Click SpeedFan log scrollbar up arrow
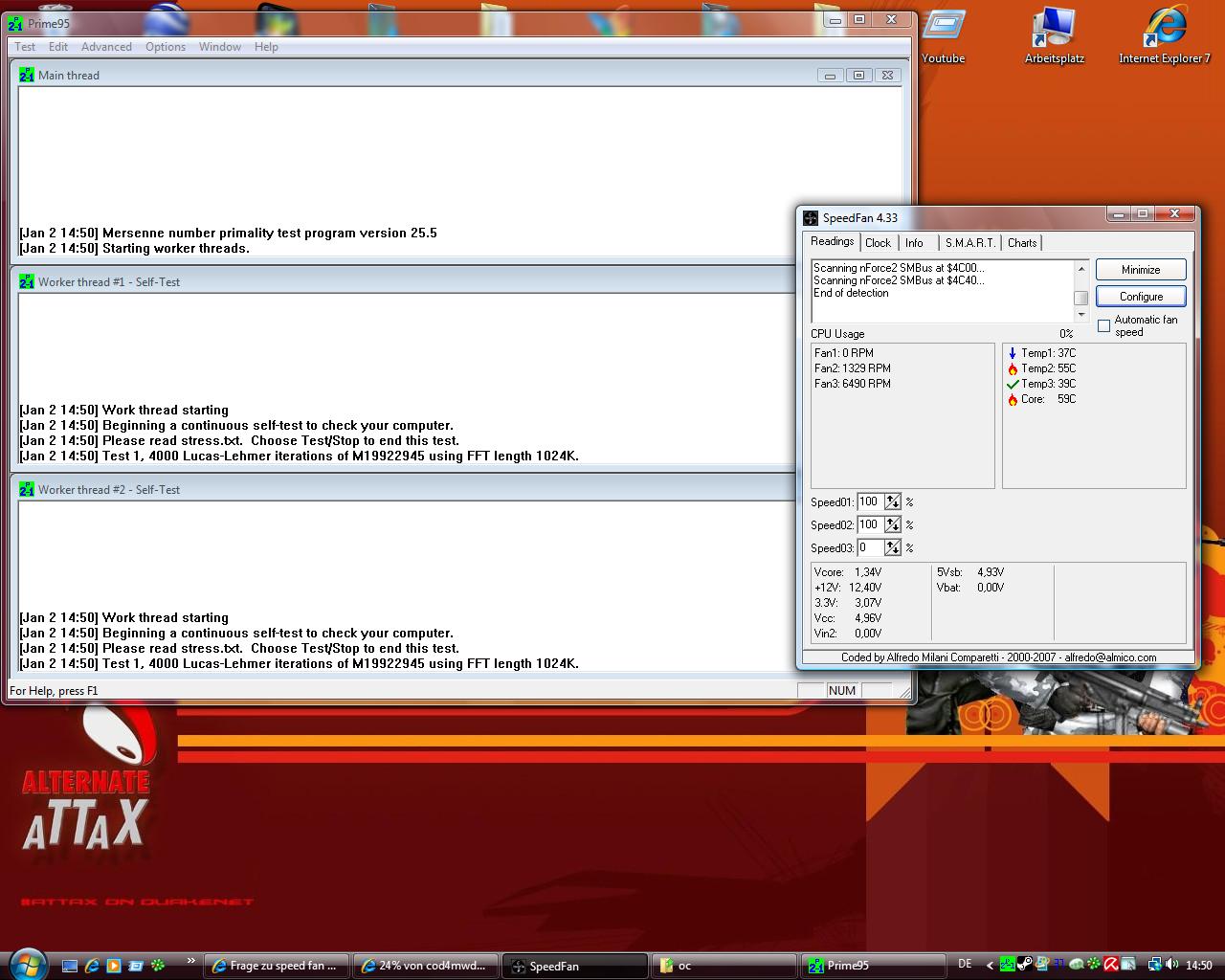1225x980 pixels. [1081, 267]
